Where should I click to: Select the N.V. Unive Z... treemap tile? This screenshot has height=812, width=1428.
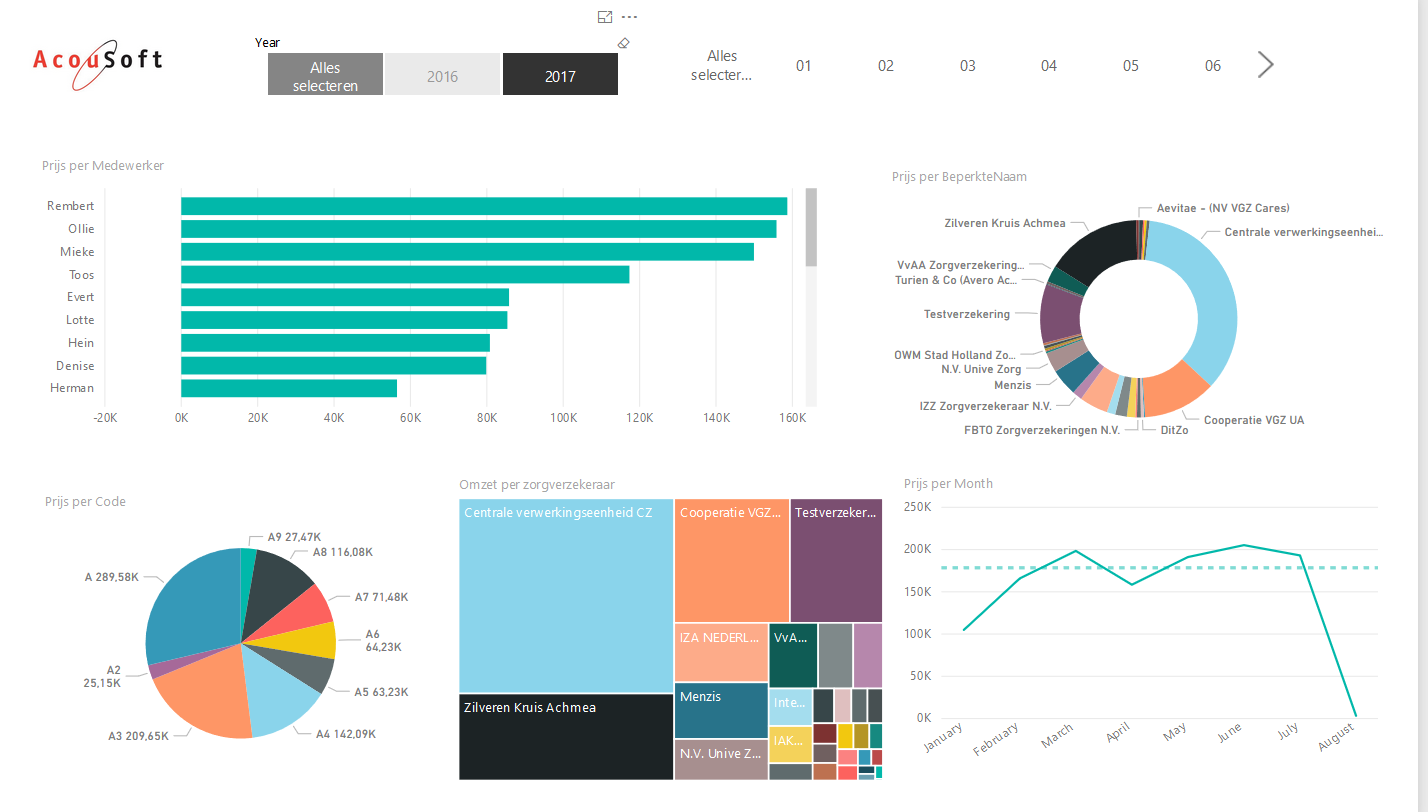pyautogui.click(x=721, y=760)
